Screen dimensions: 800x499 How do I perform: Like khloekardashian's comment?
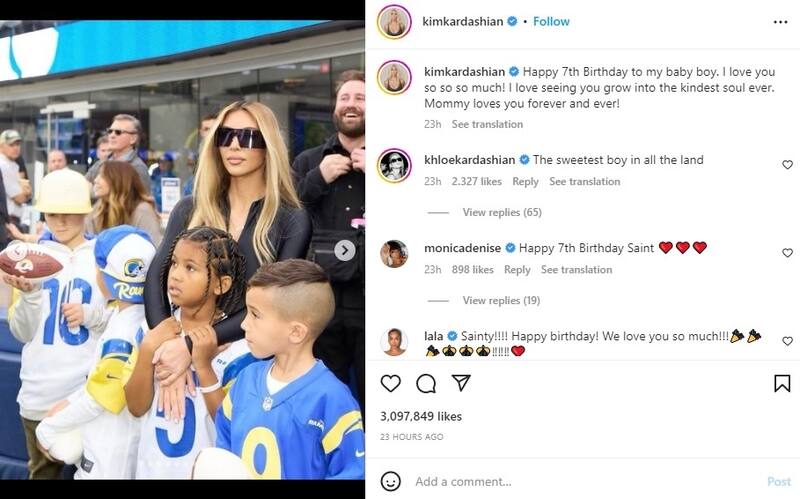point(787,164)
